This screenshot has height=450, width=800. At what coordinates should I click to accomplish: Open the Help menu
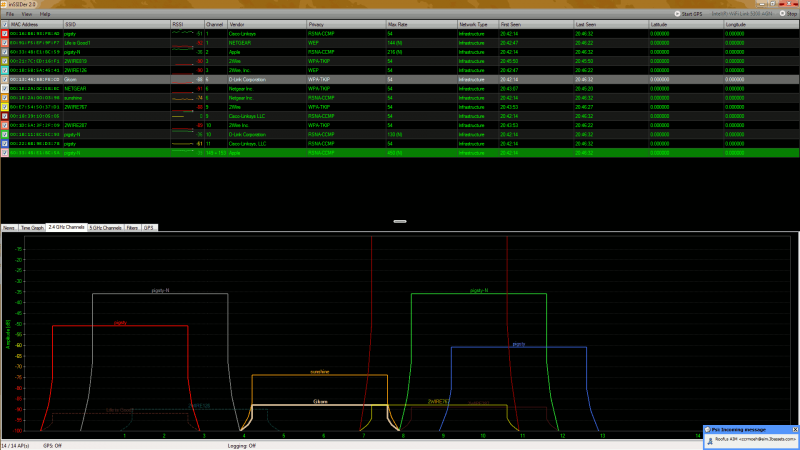45,14
